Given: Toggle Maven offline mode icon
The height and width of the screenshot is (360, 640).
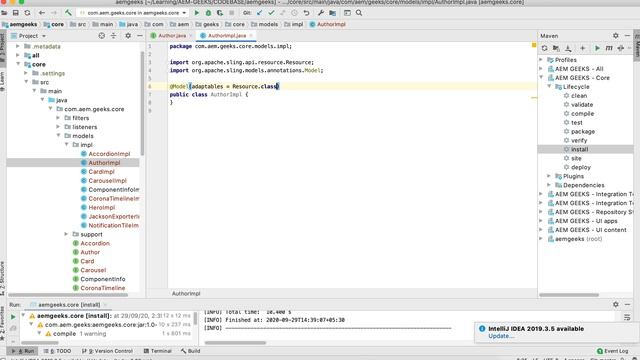Looking at the screenshot, I should point(621,49).
